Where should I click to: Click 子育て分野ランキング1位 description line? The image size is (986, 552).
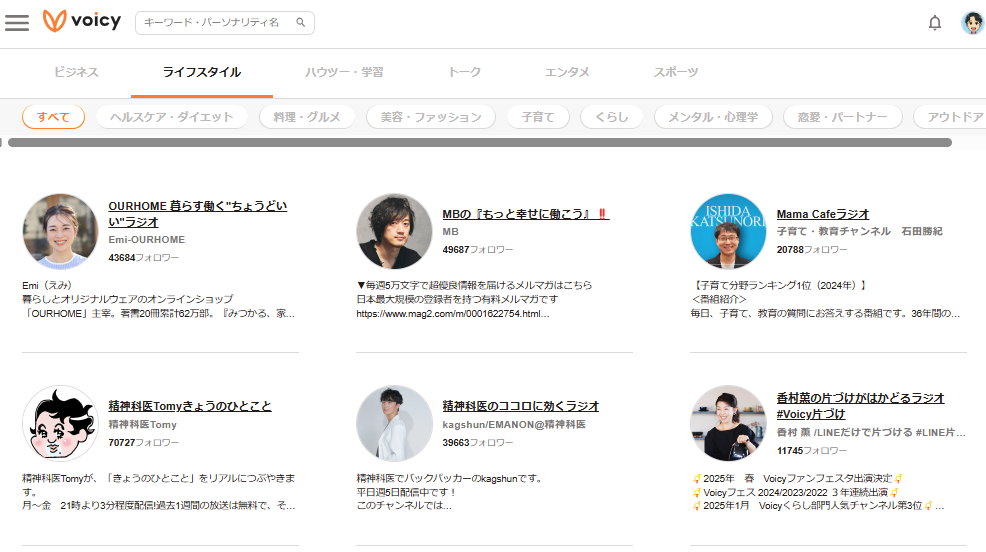(x=779, y=285)
